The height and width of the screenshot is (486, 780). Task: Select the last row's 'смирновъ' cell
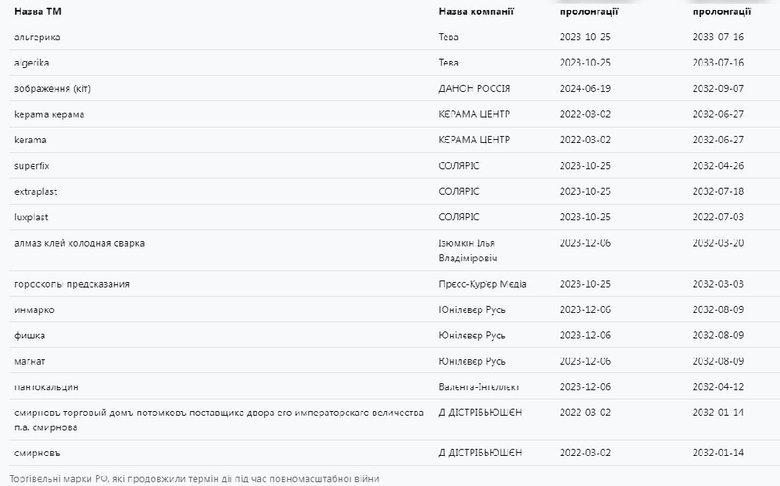pyautogui.click(x=37, y=453)
